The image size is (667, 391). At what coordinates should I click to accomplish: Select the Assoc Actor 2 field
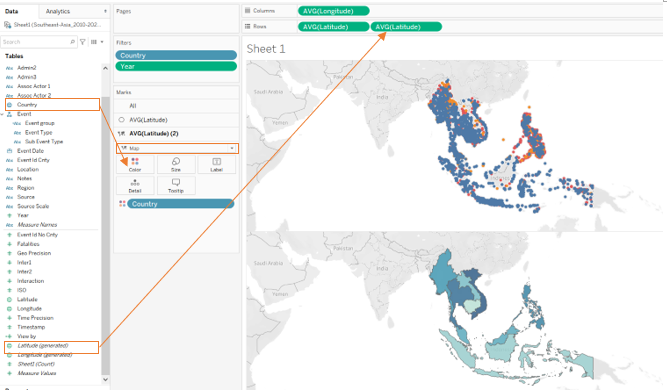point(34,95)
